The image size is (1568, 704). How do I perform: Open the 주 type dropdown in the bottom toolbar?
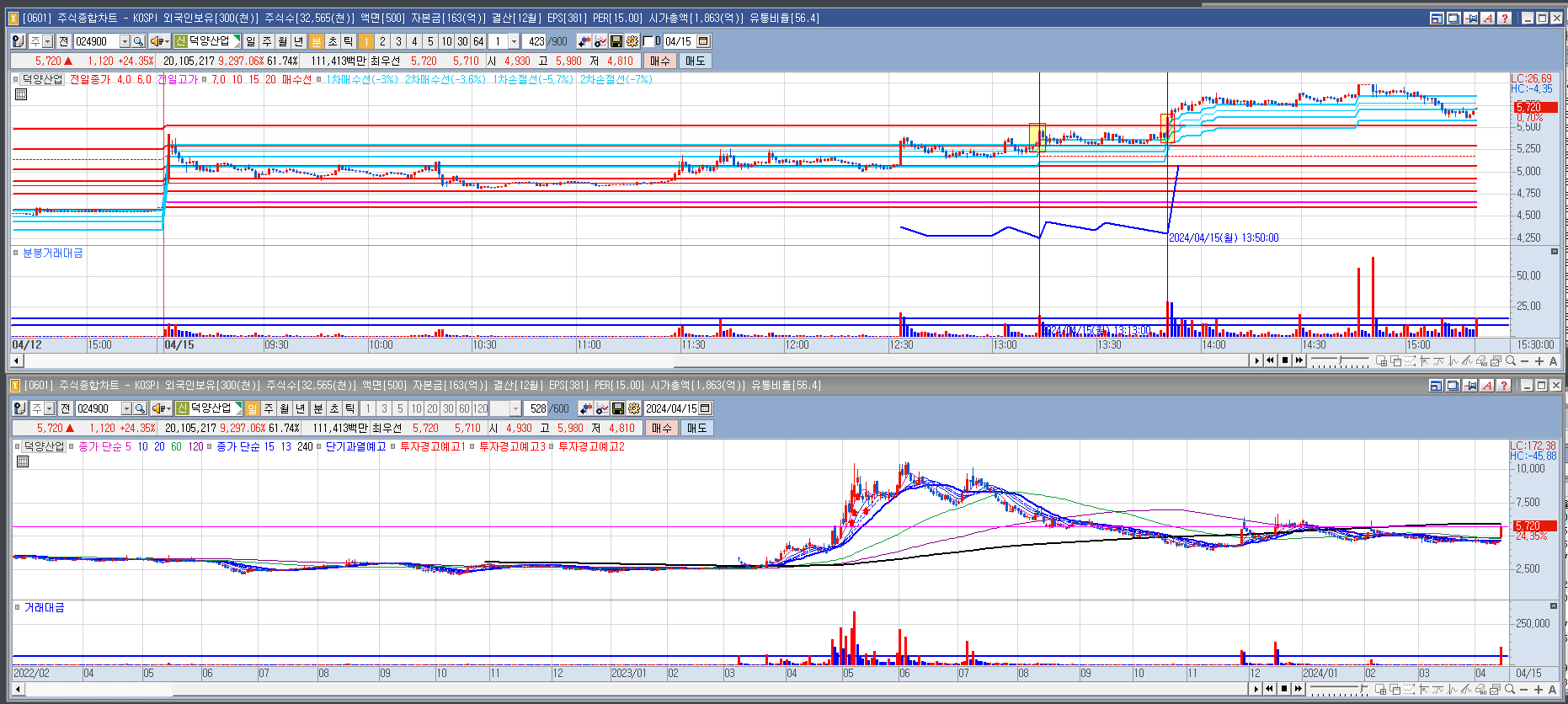click(49, 408)
